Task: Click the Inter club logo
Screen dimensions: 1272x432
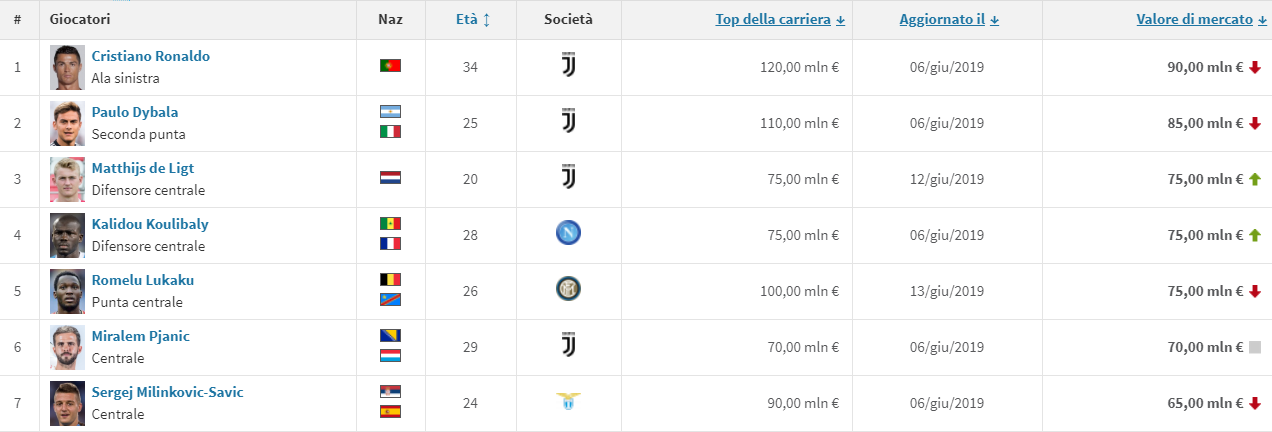Action: point(569,290)
